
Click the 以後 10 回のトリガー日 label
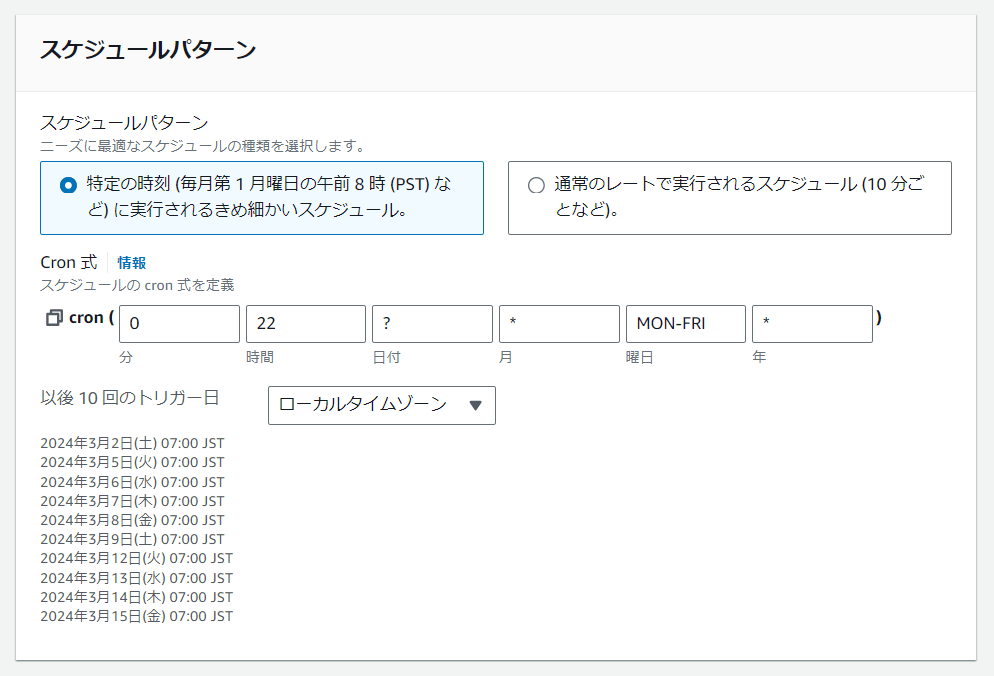pyautogui.click(x=129, y=398)
